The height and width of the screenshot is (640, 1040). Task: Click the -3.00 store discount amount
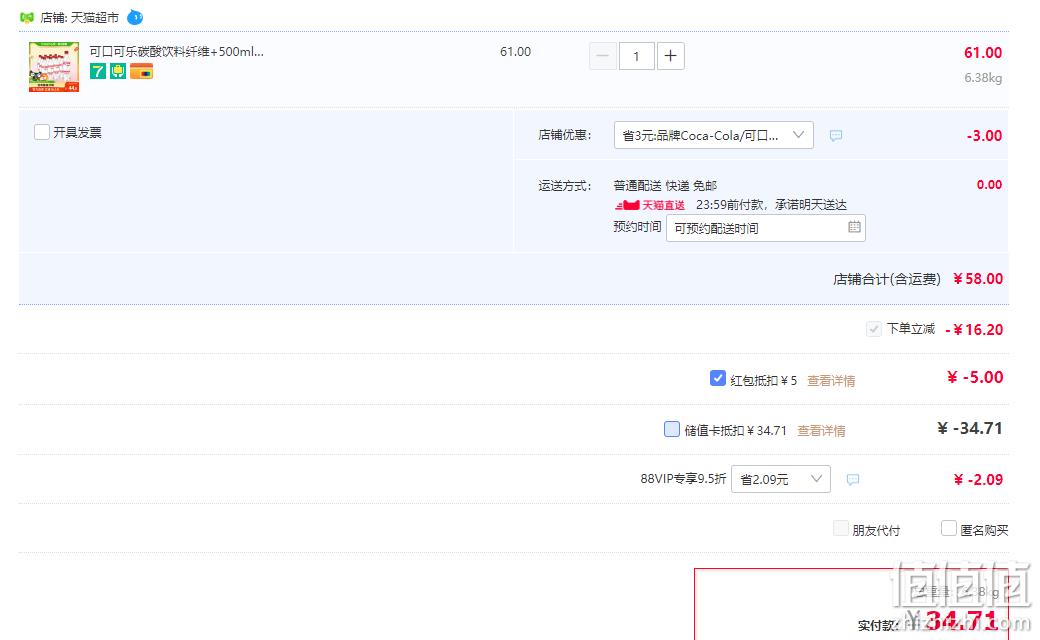click(x=984, y=135)
